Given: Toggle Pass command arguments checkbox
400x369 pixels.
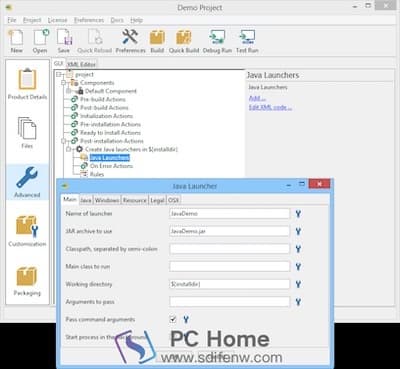Looking at the screenshot, I should (x=173, y=320).
